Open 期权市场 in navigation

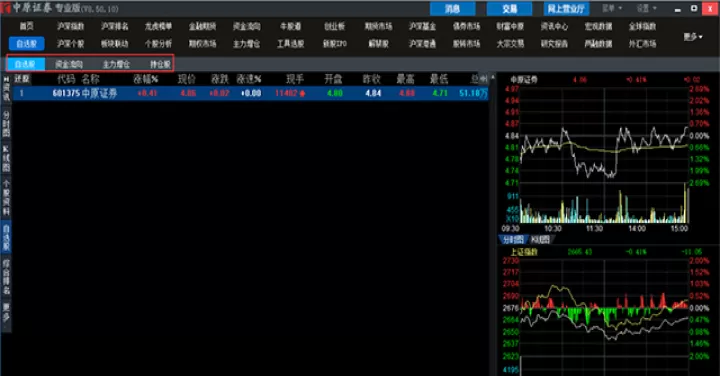coord(202,44)
